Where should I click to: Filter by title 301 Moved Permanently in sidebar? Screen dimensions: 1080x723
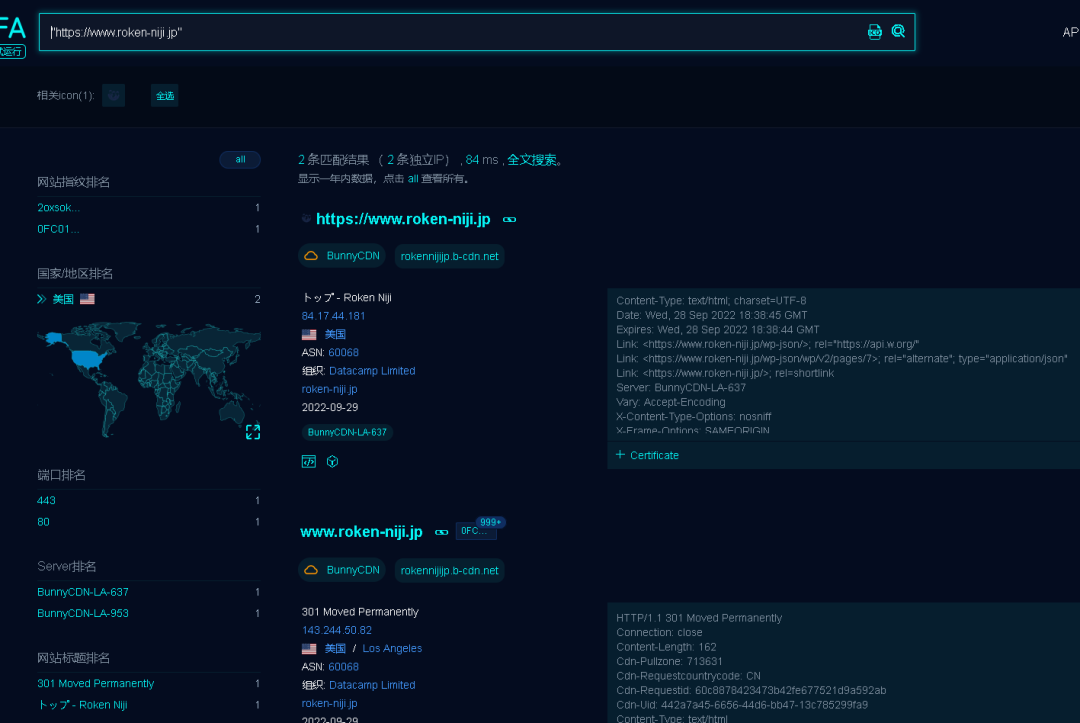click(96, 683)
